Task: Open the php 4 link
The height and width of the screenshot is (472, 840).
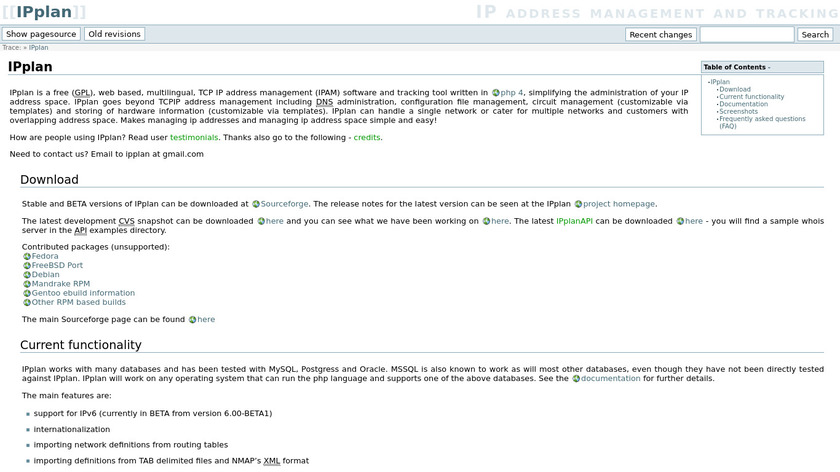Action: tap(512, 93)
